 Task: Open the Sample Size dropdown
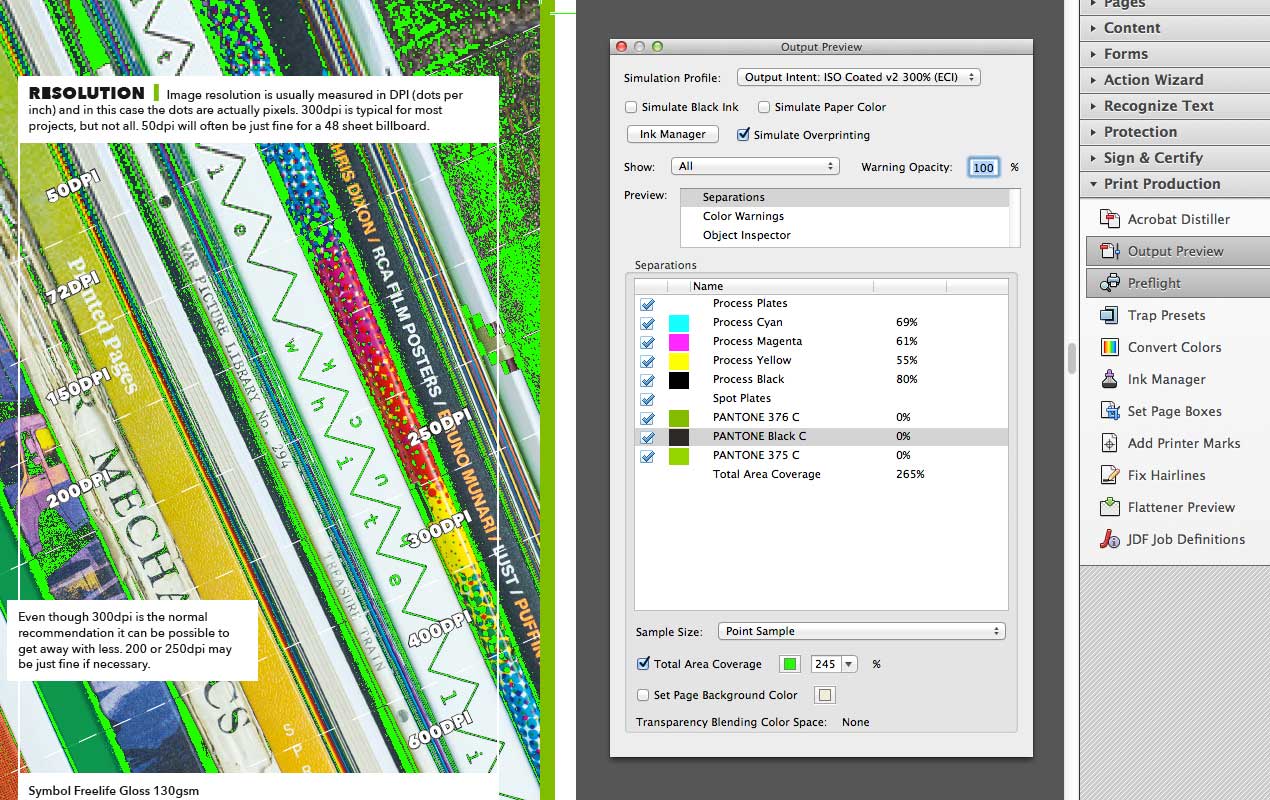pyautogui.click(x=861, y=631)
